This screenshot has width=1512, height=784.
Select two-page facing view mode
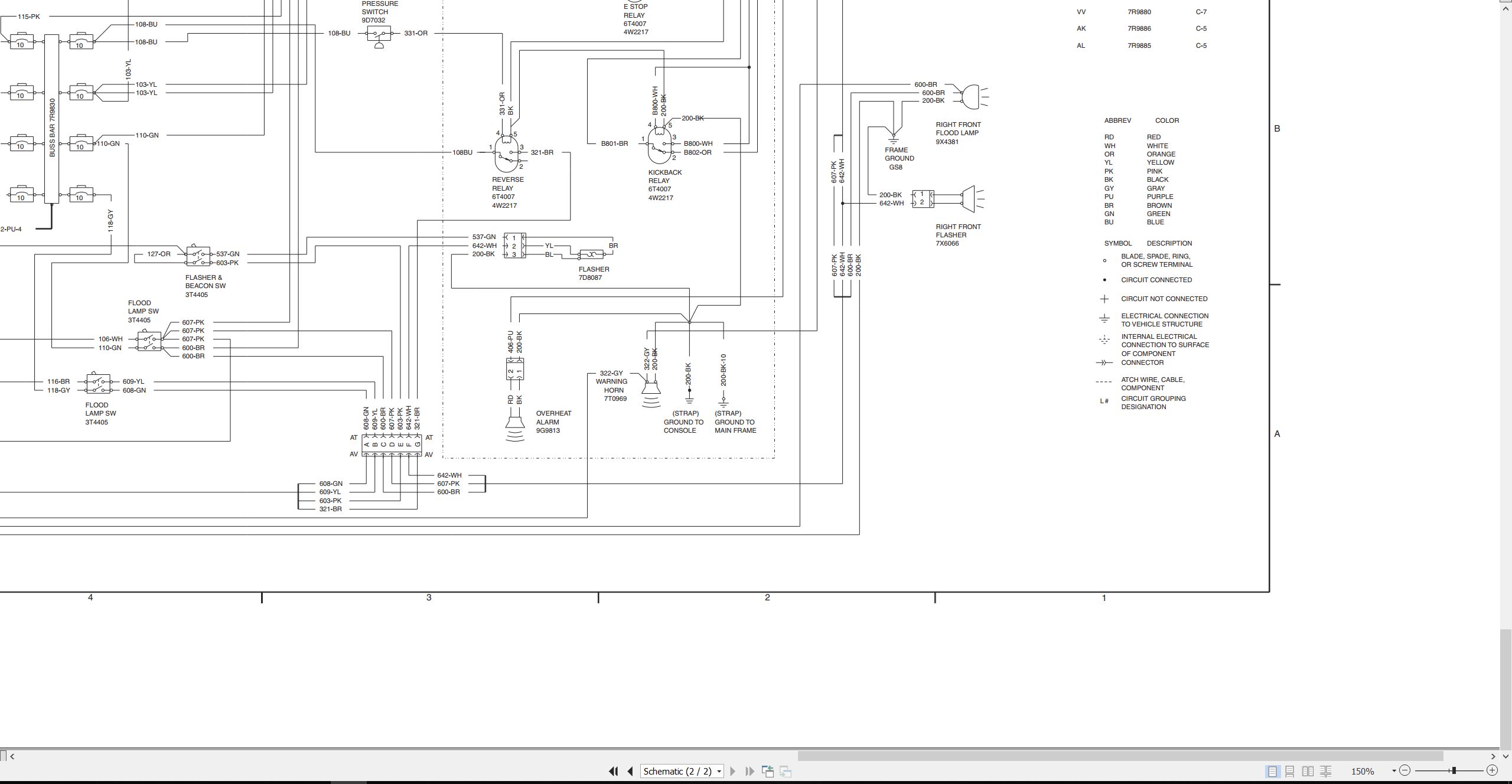coord(1308,771)
